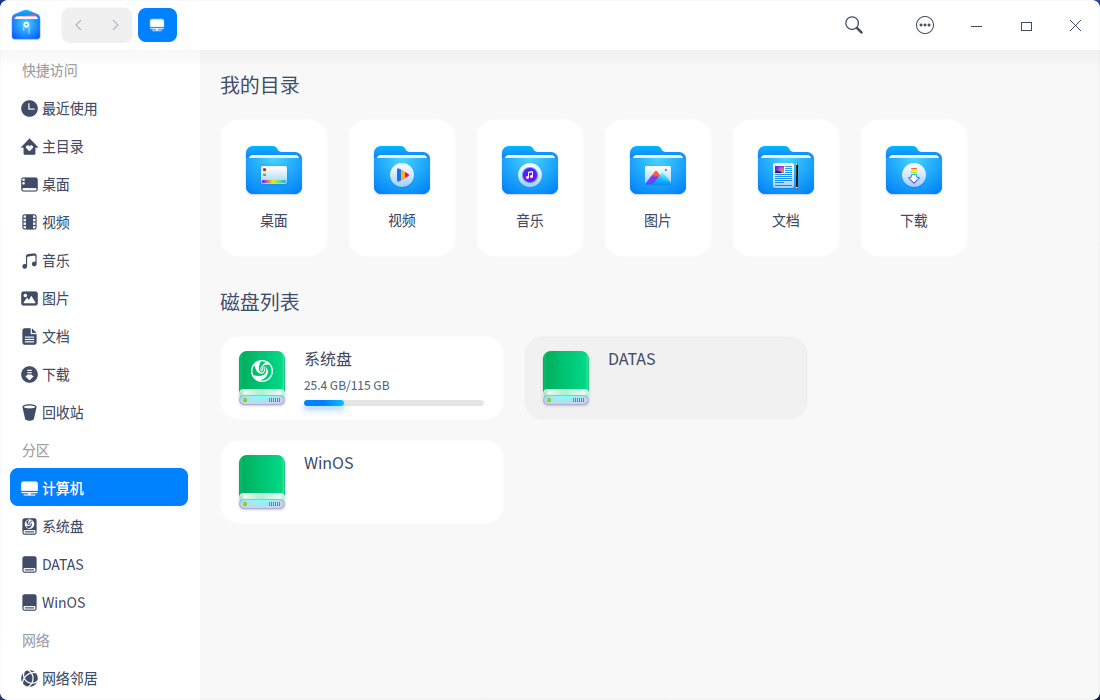Click the blue computer address button
Screen dimensions: 1100x700
[x=157, y=25]
